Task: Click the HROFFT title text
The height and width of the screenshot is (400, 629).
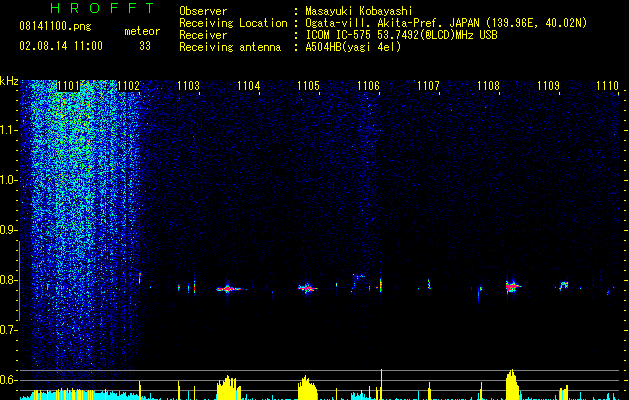Action: pos(102,8)
